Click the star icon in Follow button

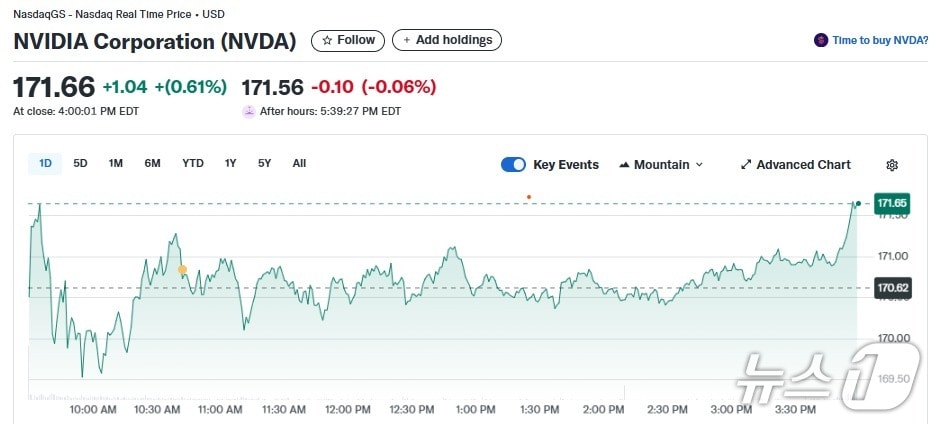tap(326, 41)
